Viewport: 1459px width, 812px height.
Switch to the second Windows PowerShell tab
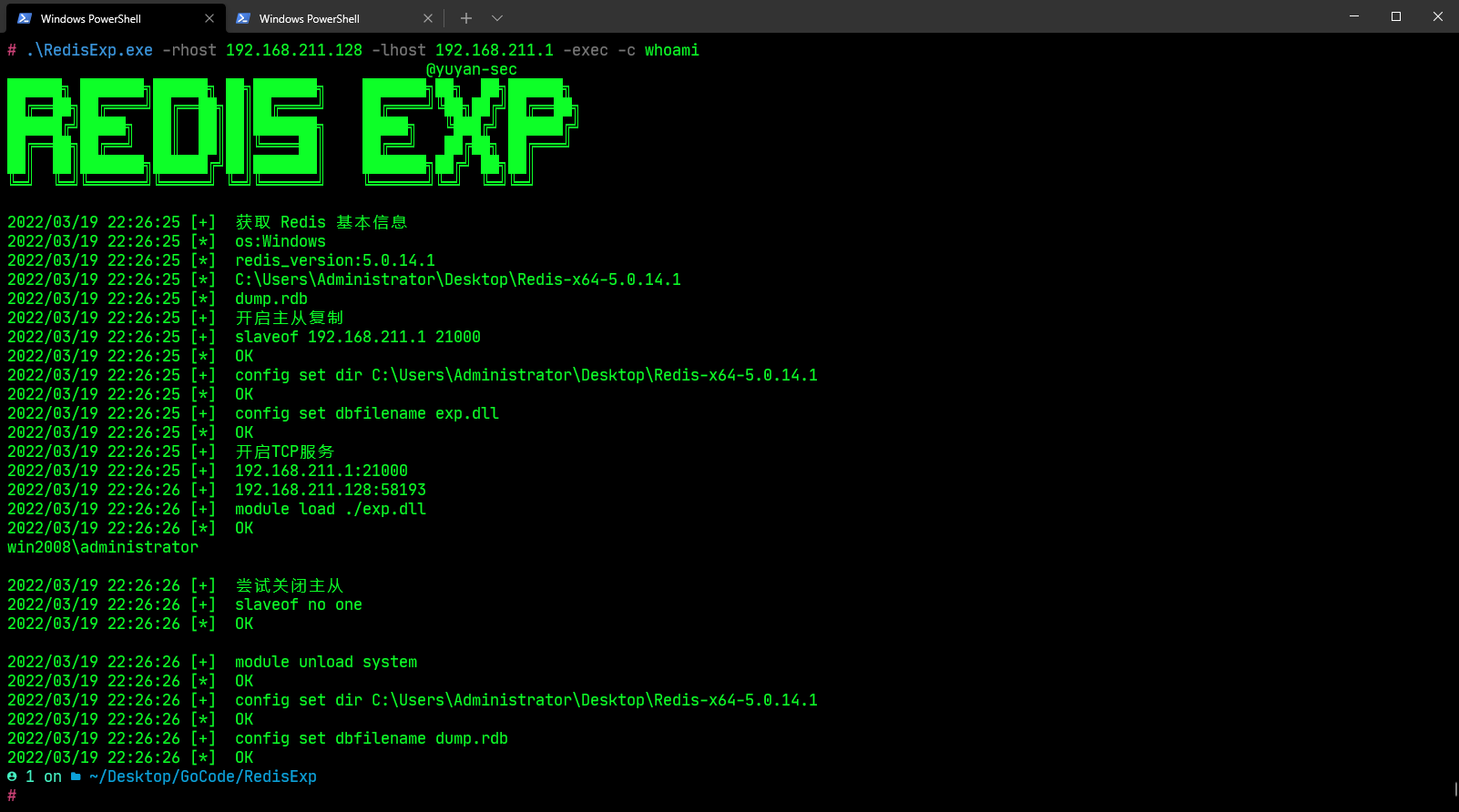(x=332, y=18)
